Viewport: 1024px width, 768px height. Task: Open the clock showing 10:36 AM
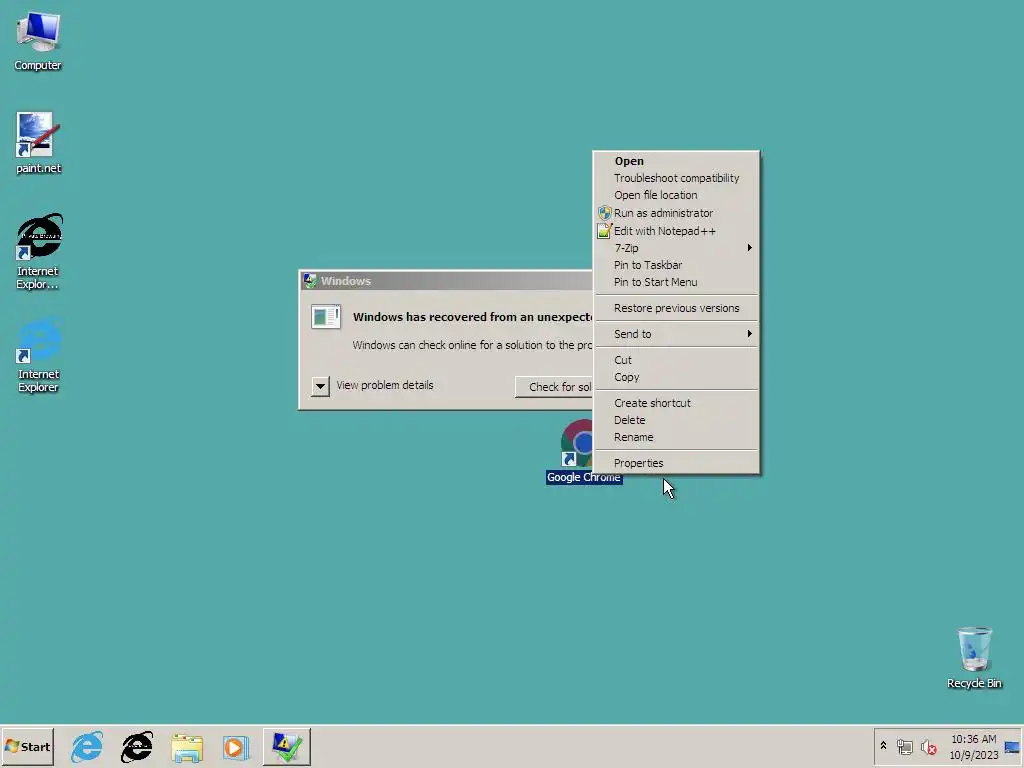tap(974, 747)
